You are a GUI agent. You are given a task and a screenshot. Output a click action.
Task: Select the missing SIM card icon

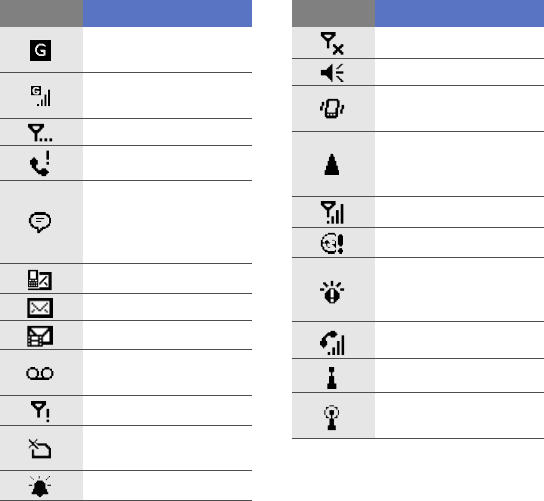tap(40, 449)
